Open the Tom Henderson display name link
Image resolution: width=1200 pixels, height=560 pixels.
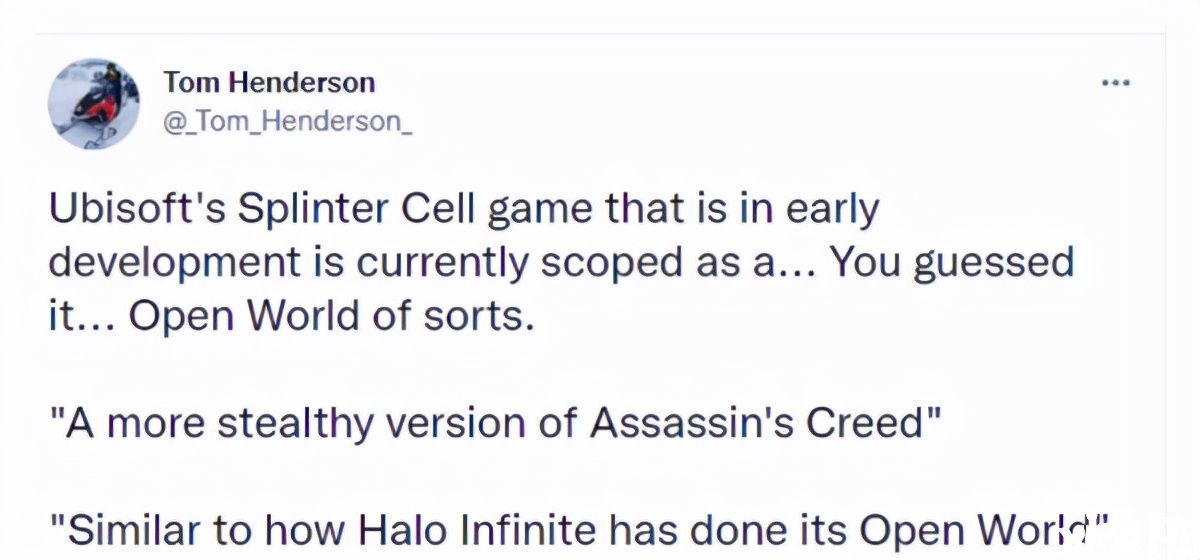pyautogui.click(x=269, y=82)
